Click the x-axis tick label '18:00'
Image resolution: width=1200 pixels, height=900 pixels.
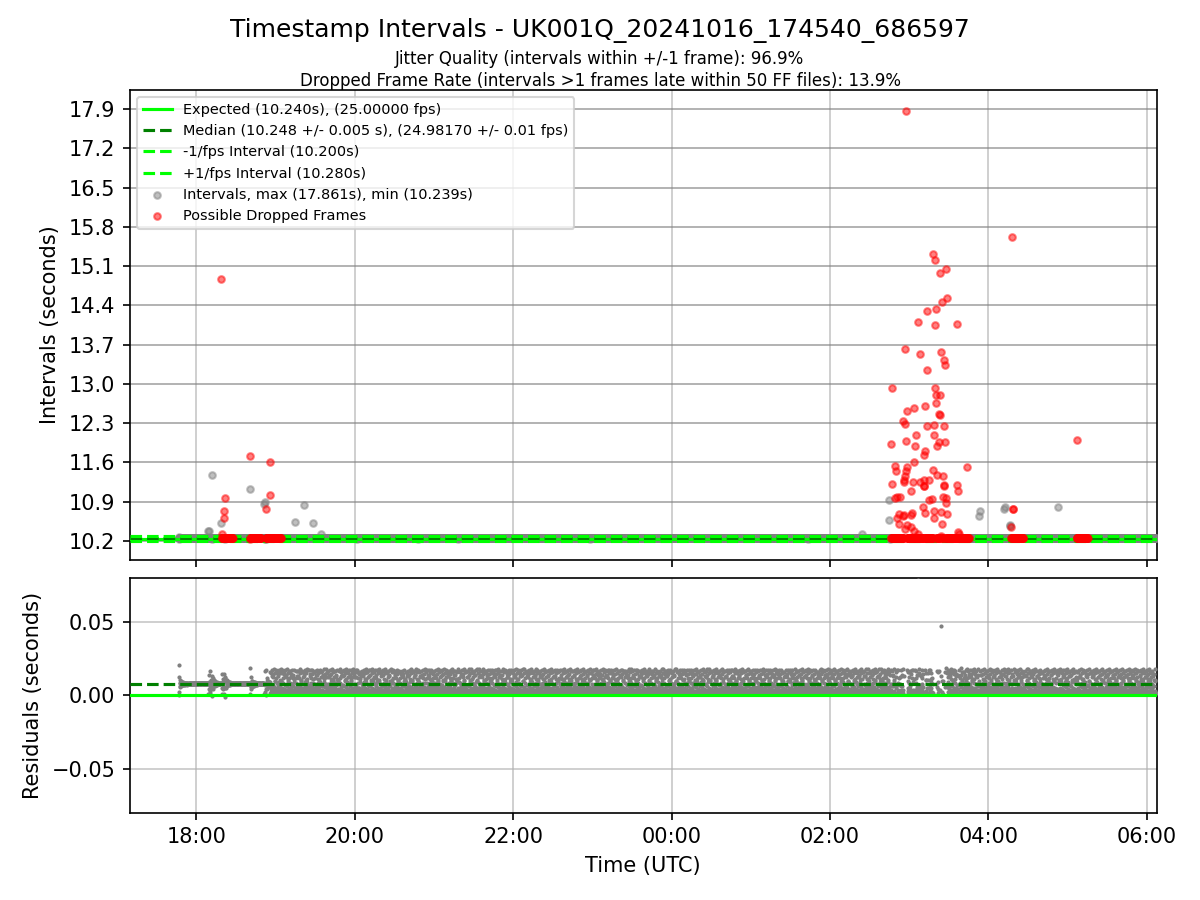tap(196, 834)
